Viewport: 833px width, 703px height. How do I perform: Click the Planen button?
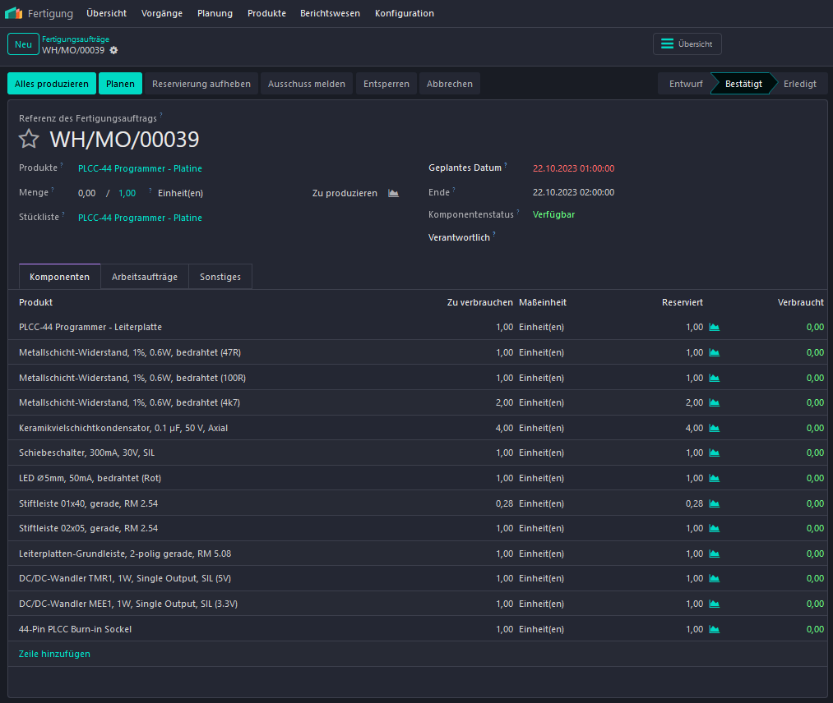tap(120, 84)
